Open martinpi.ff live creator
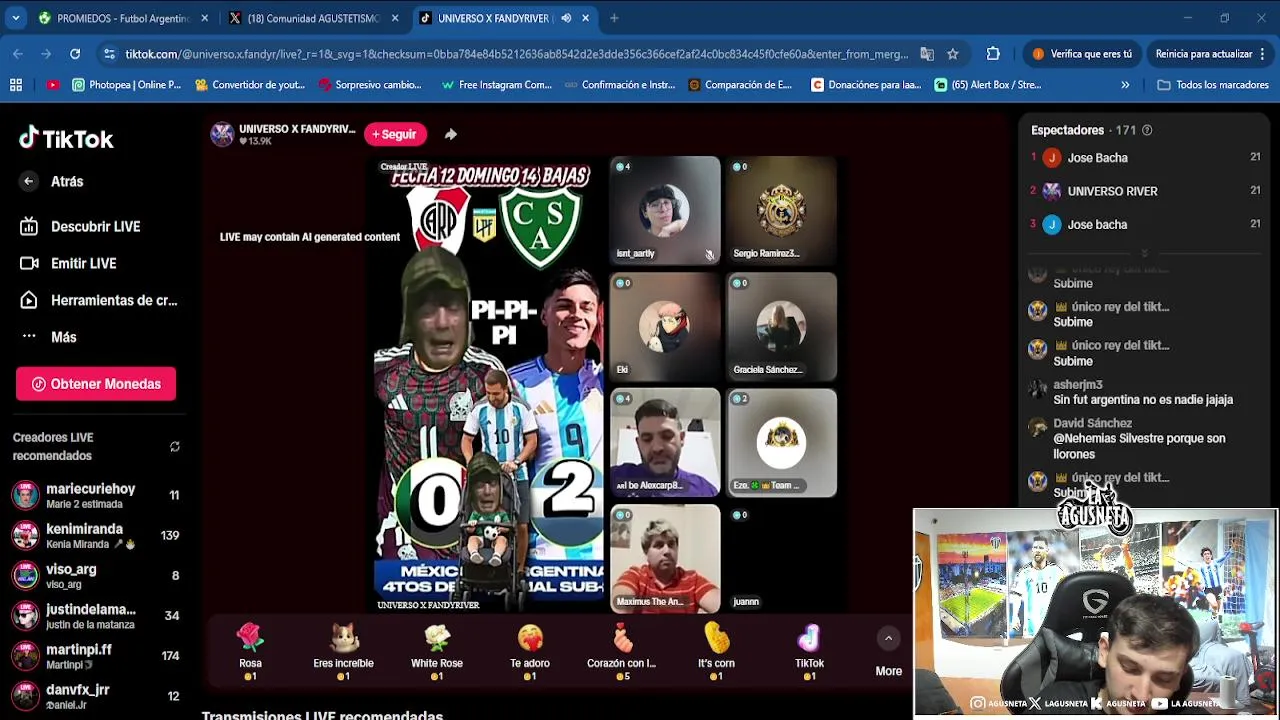1280x720 pixels. [x=95, y=655]
